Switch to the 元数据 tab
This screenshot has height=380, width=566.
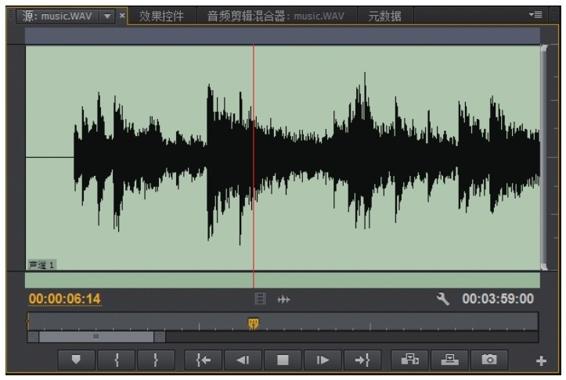(x=385, y=16)
